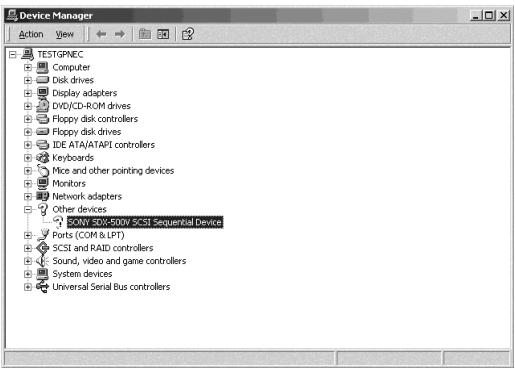The image size is (515, 368).
Task: Close the Device Manager window
Action: [503, 15]
